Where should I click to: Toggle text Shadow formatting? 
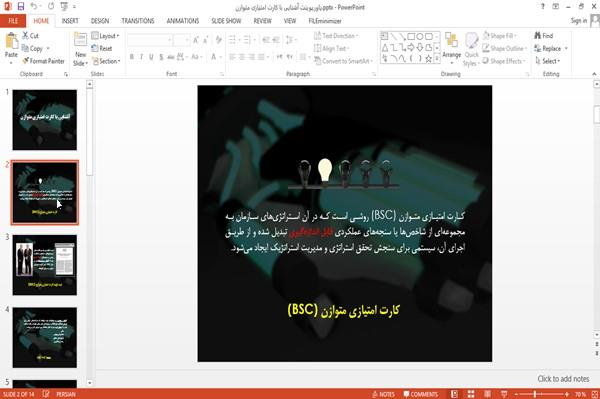(x=161, y=57)
